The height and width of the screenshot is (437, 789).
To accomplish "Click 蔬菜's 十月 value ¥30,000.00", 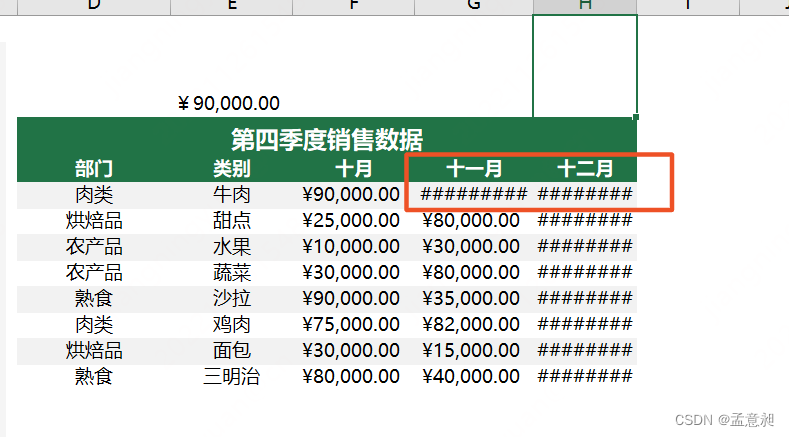I will 351,273.
